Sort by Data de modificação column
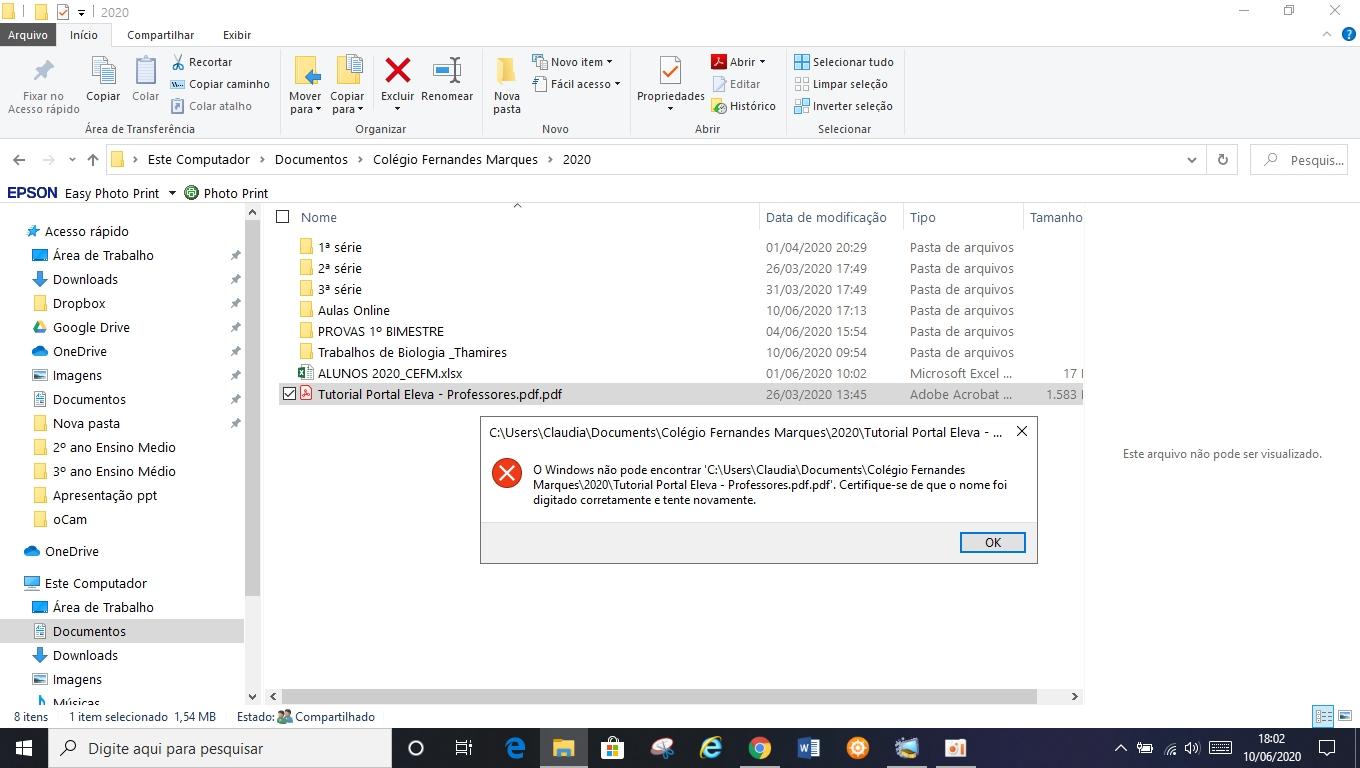 pyautogui.click(x=826, y=217)
